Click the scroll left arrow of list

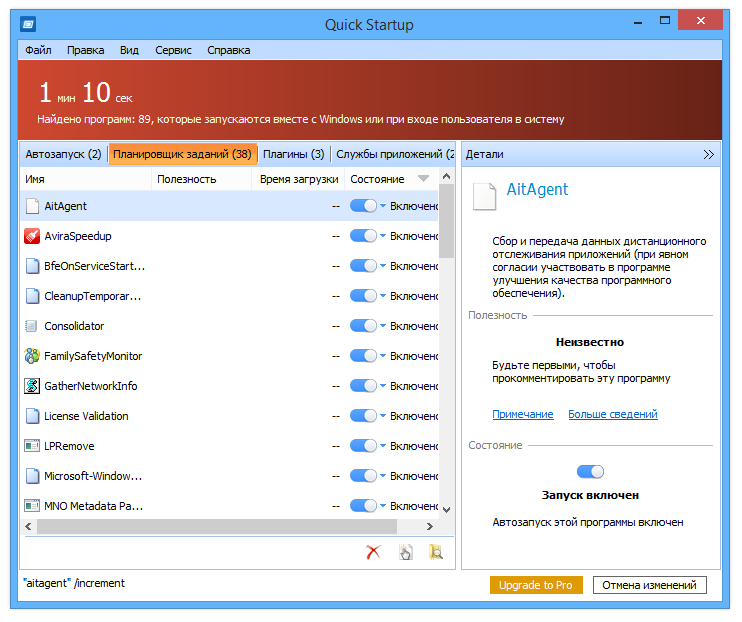[28, 526]
